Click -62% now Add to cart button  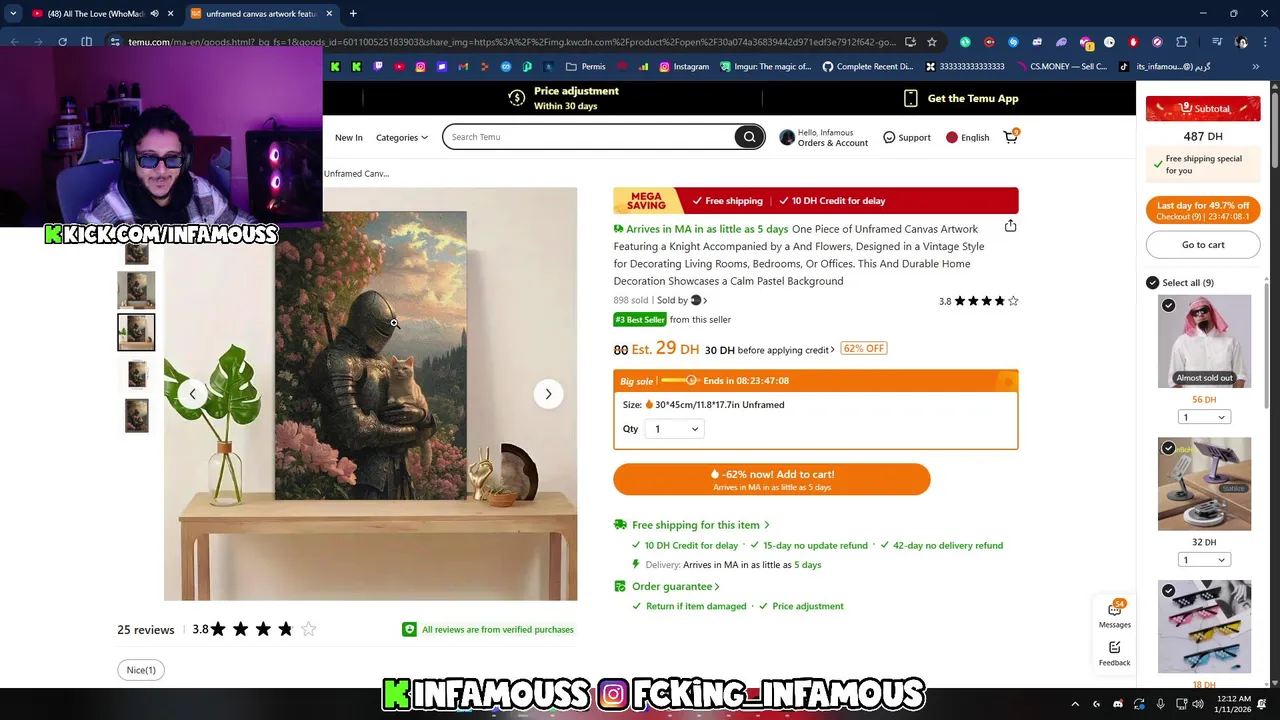pyautogui.click(x=772, y=479)
